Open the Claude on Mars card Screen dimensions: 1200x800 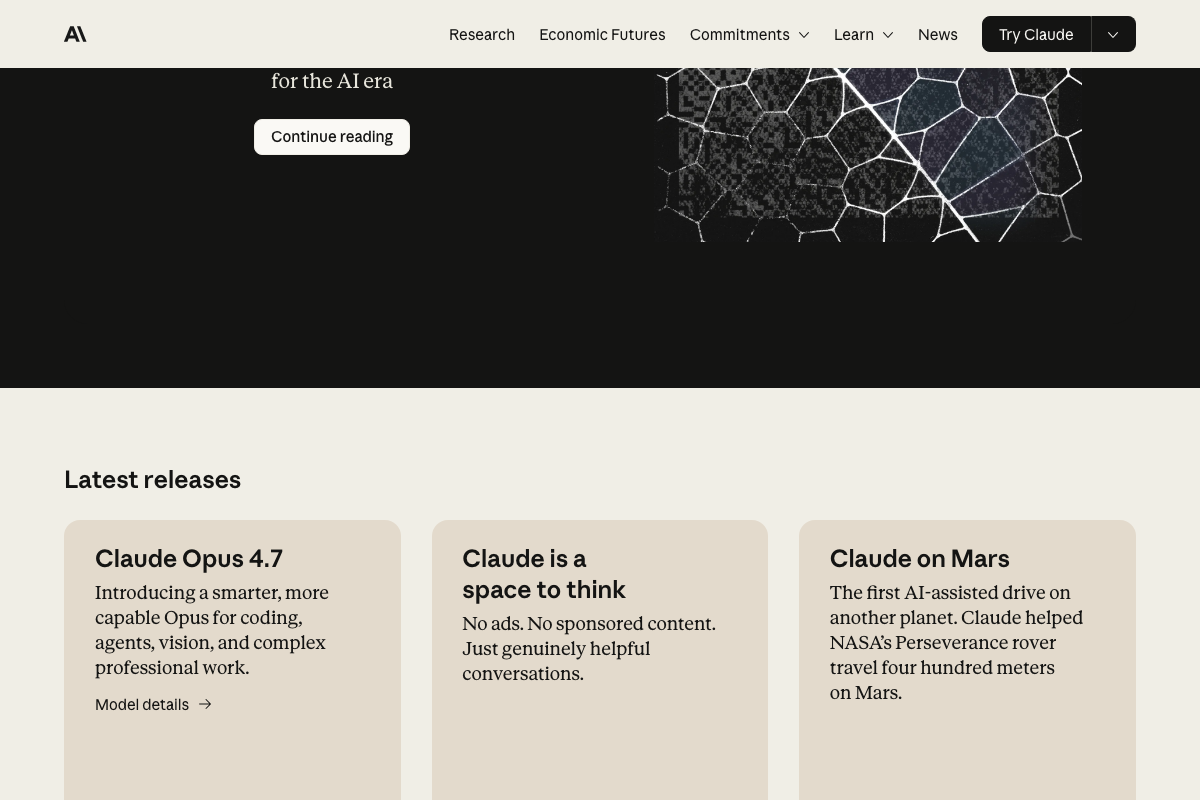click(x=967, y=660)
